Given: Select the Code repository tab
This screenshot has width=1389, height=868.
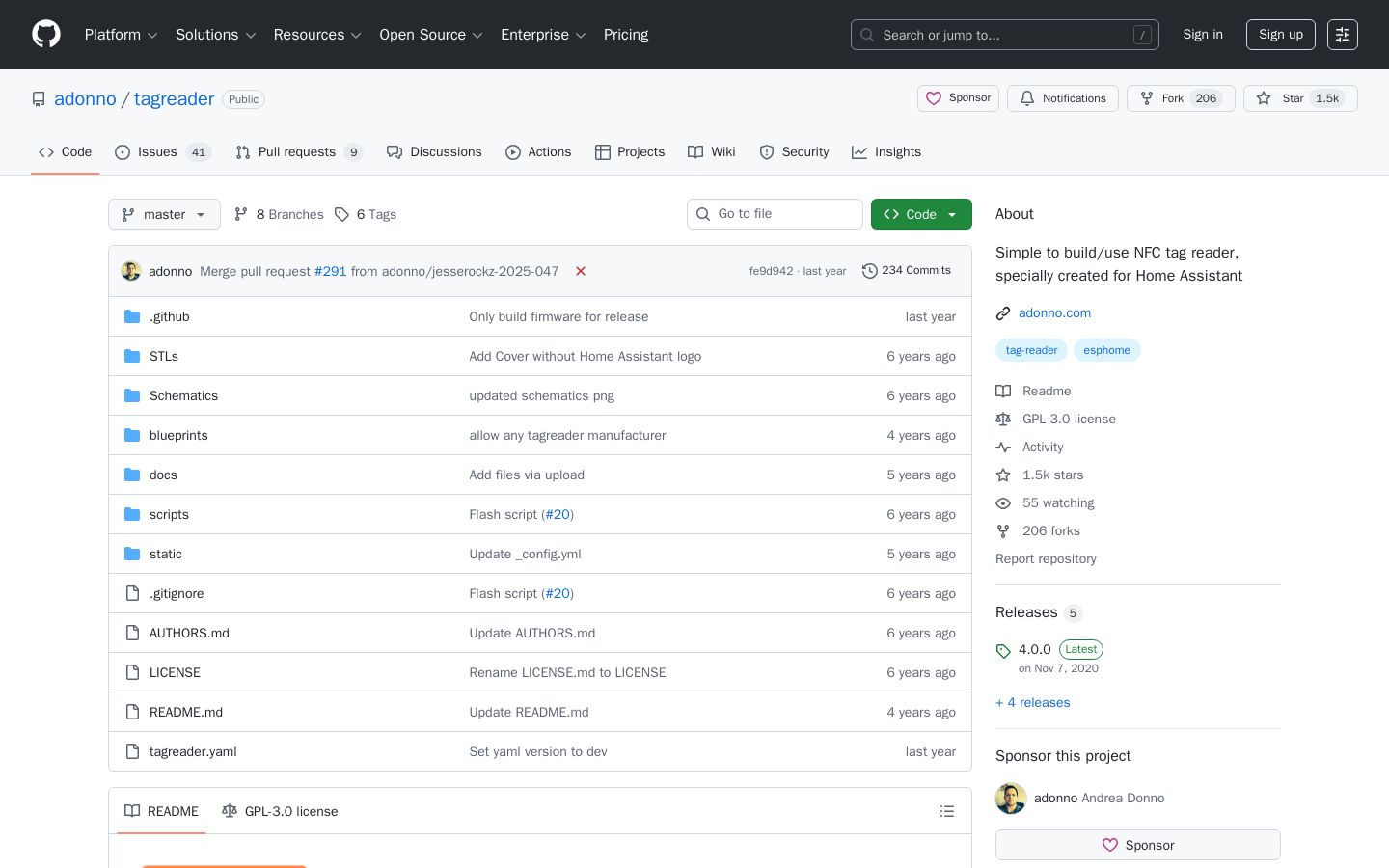Looking at the screenshot, I should click(x=65, y=152).
